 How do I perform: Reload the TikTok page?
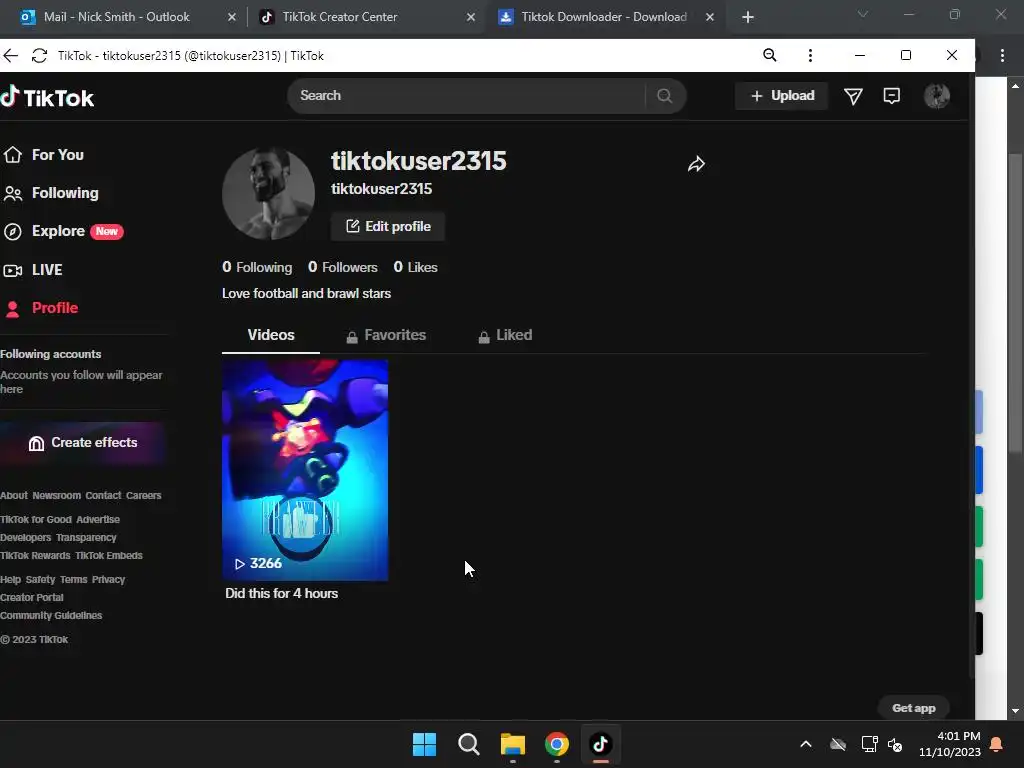[x=39, y=56]
